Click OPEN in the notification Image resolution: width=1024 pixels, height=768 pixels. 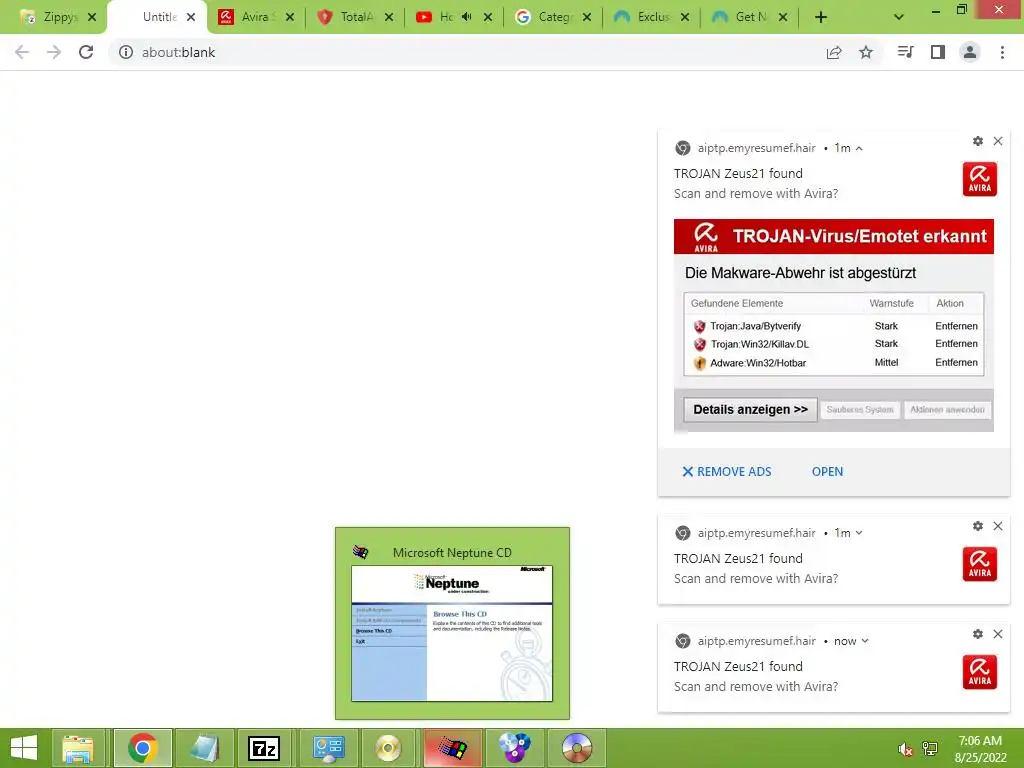coord(827,472)
